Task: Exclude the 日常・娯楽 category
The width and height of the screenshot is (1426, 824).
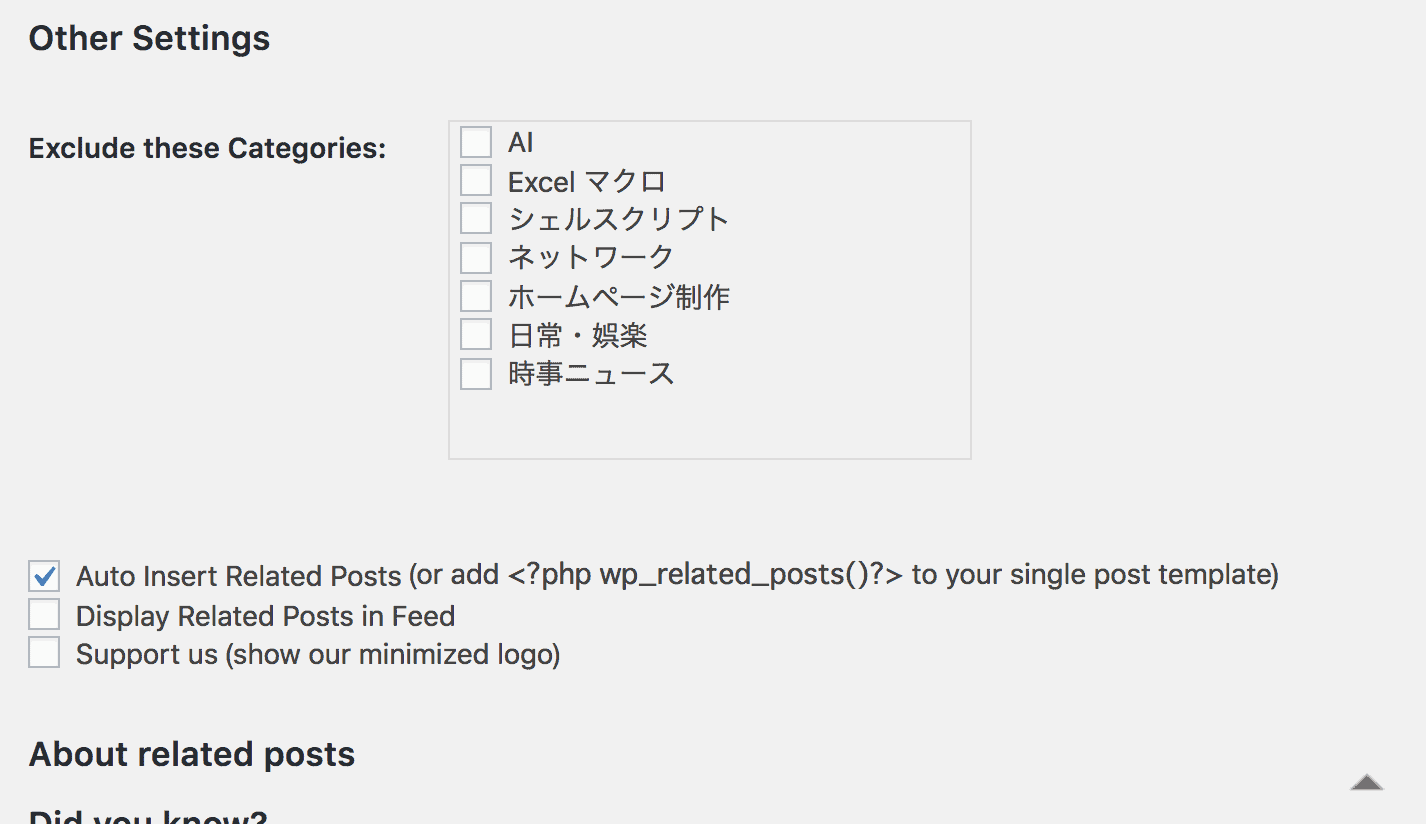Action: pos(476,335)
